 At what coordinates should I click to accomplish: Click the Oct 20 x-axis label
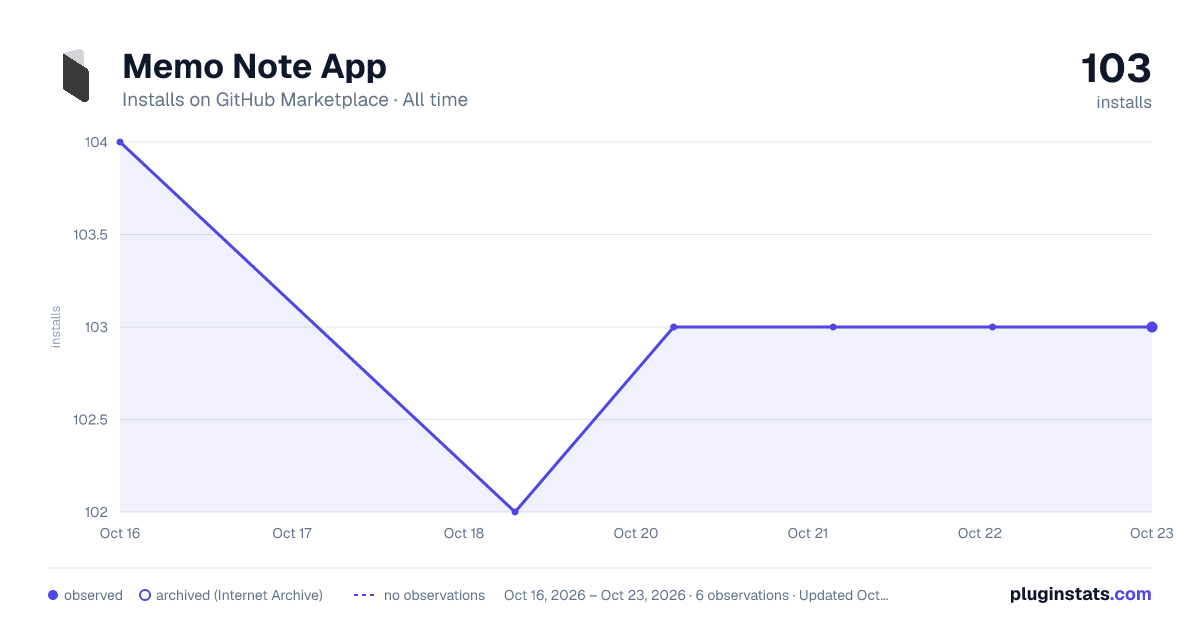636,533
